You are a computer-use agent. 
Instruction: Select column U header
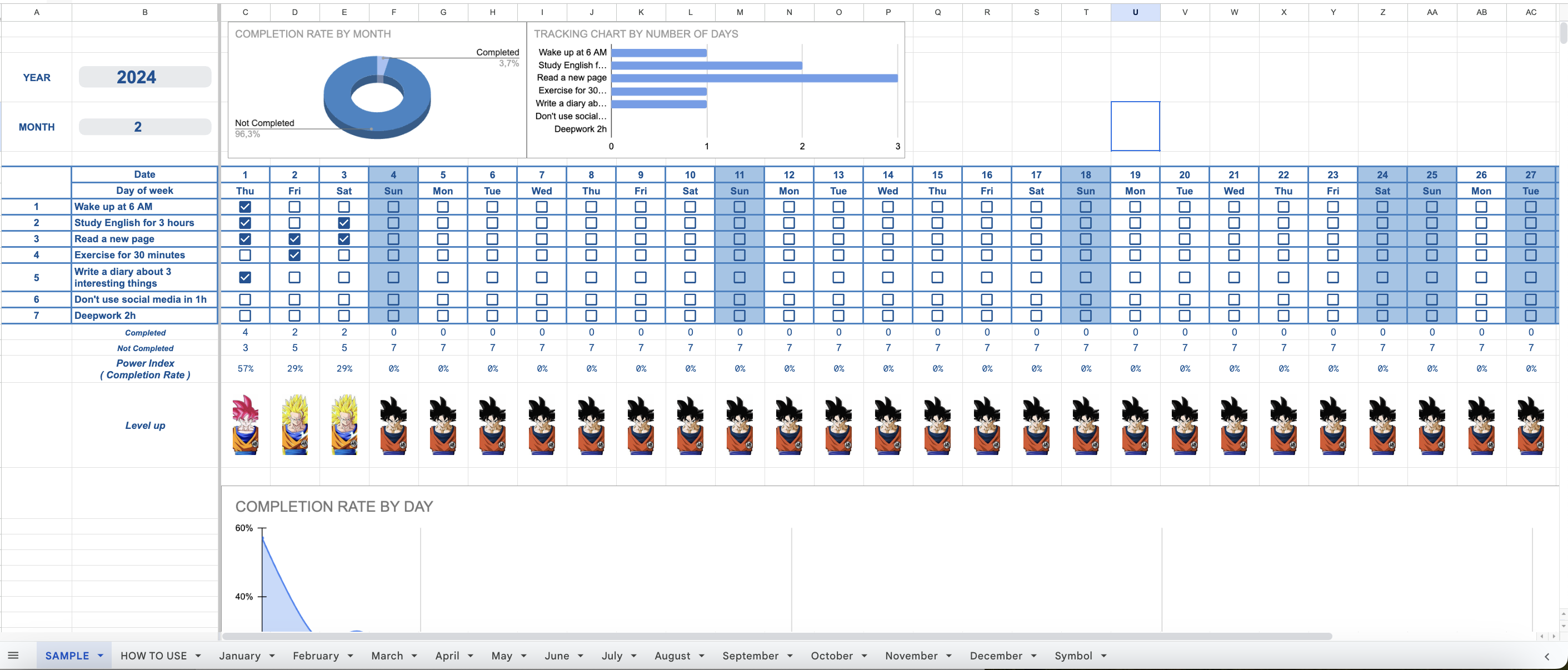point(1135,12)
